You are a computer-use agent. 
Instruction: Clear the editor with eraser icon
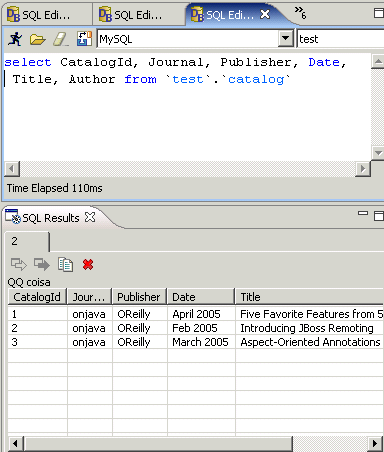(x=60, y=39)
